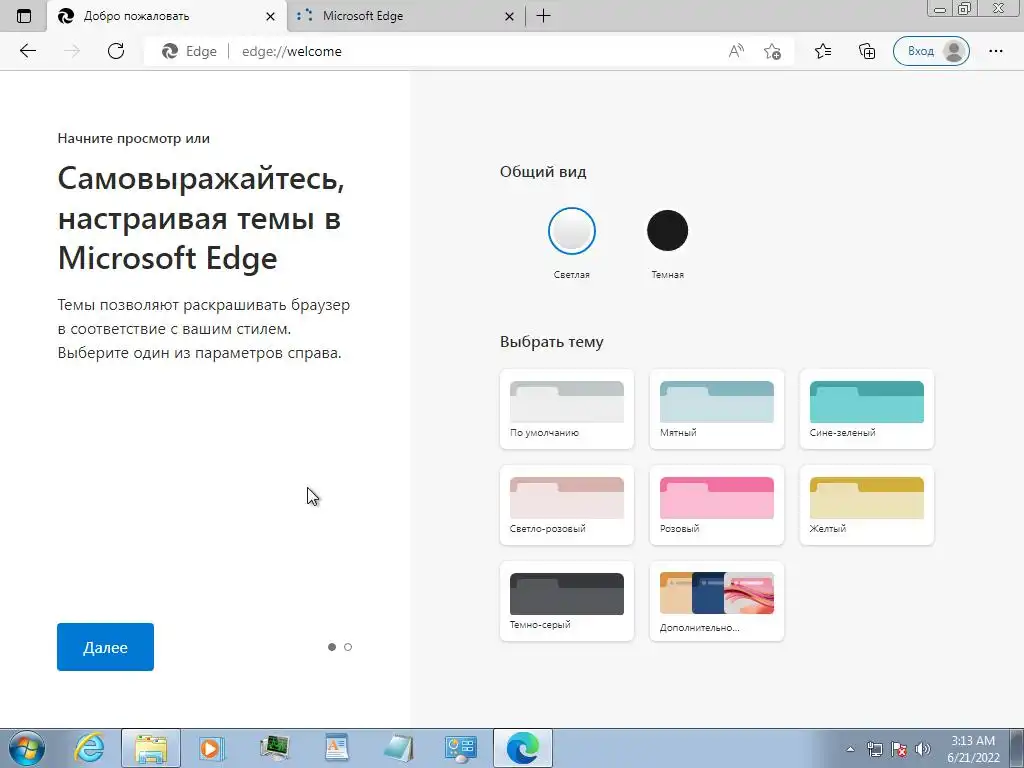Image resolution: width=1024 pixels, height=768 pixels.
Task: Select the Светлая light appearance option
Action: [x=571, y=231]
